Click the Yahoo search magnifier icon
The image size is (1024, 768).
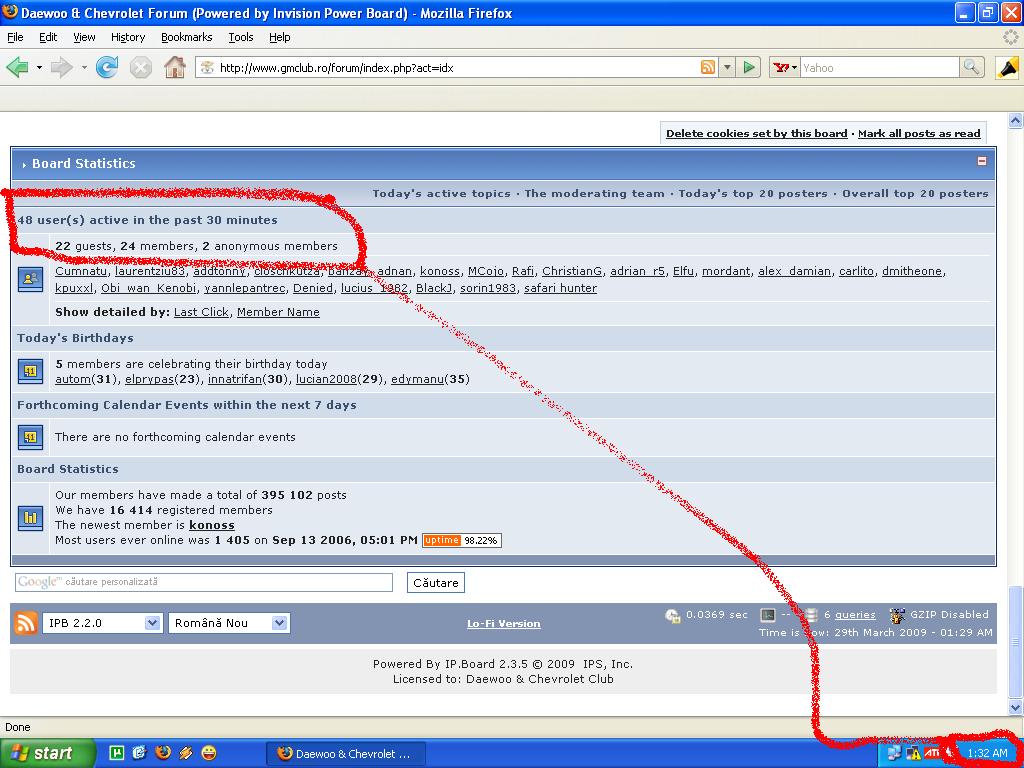tap(971, 67)
